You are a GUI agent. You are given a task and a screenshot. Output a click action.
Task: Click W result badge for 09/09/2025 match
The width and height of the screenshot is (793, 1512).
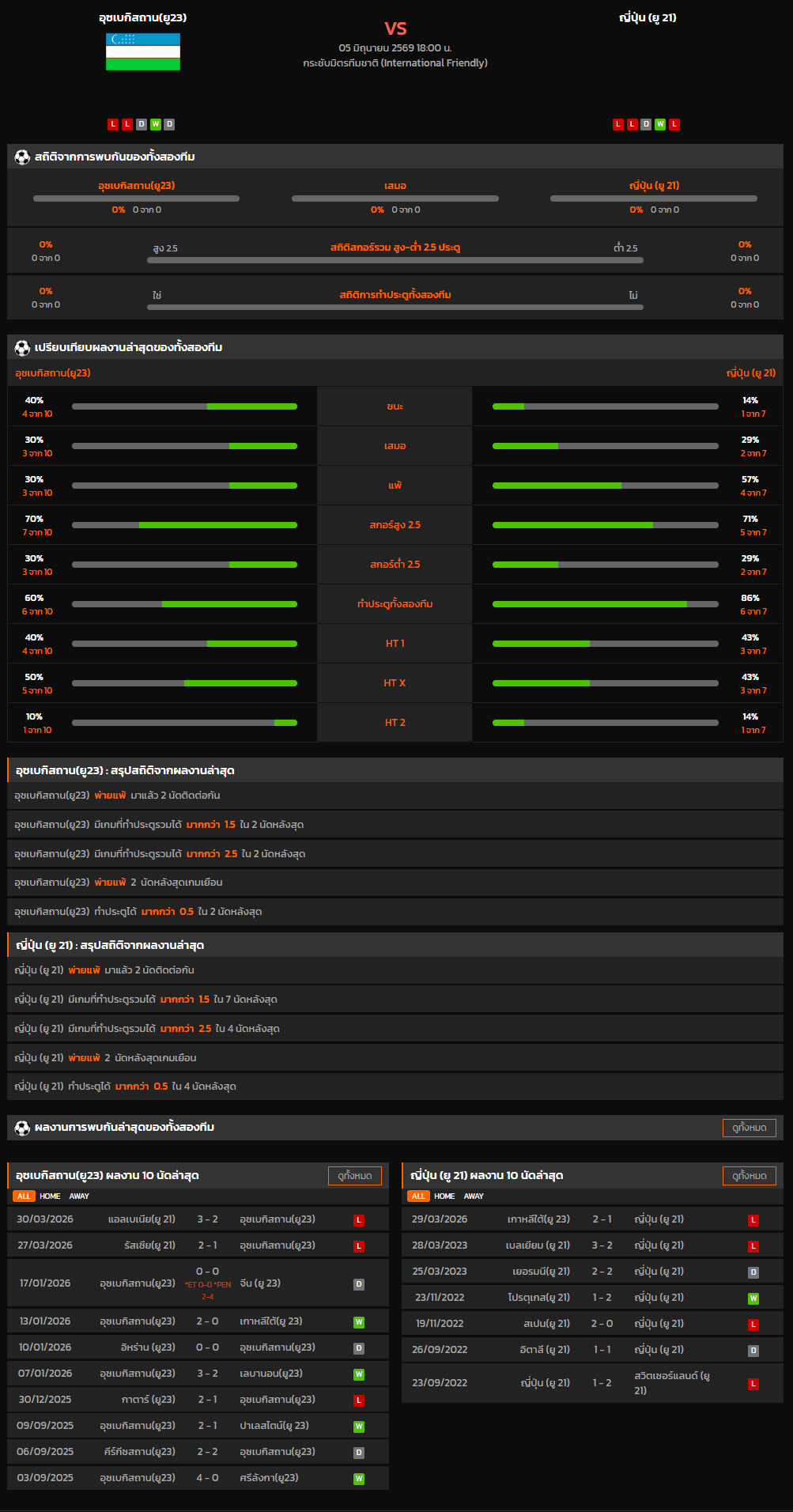(359, 1427)
